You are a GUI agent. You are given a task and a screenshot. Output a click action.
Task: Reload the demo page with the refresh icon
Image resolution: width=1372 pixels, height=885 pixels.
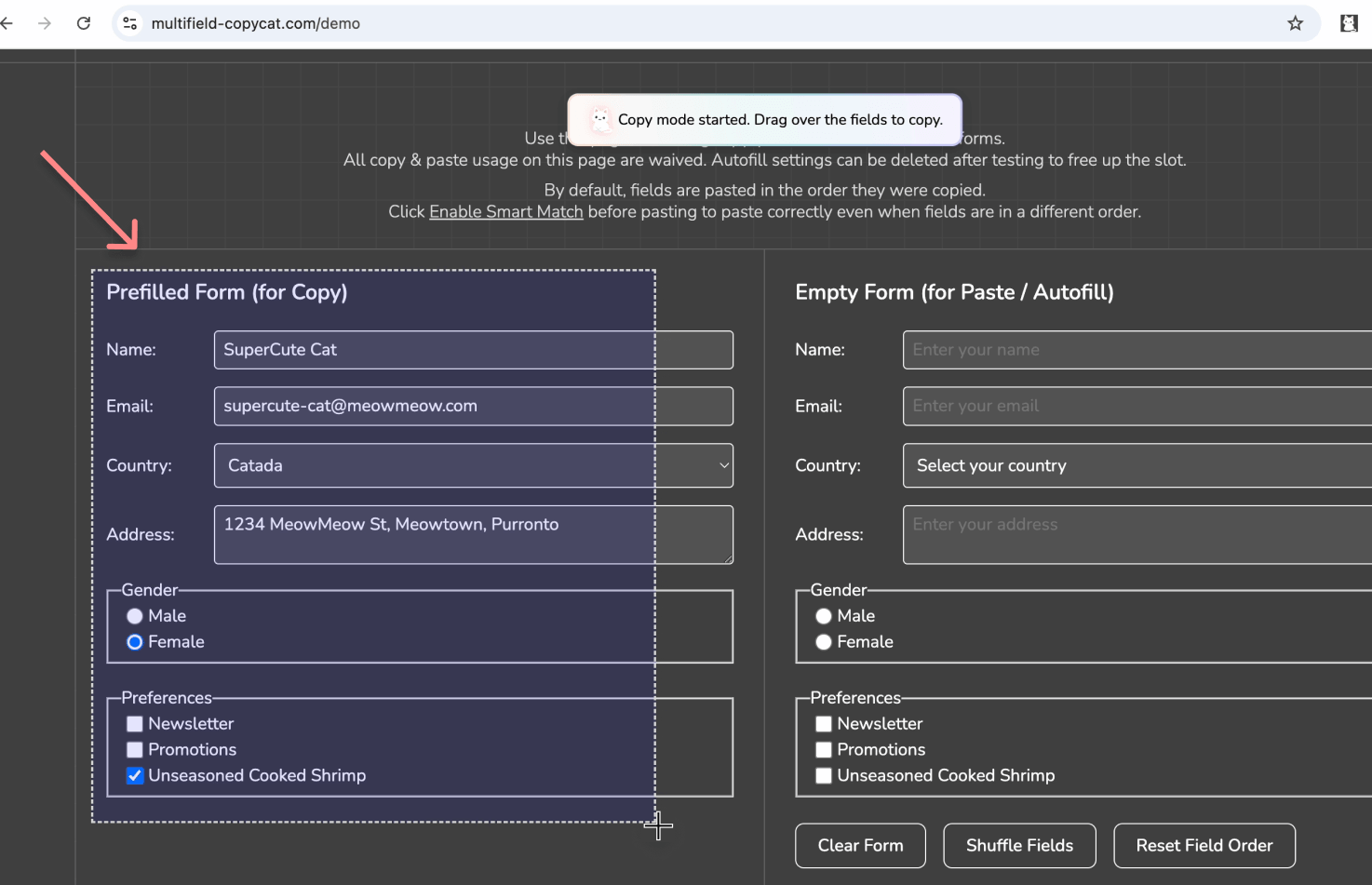click(83, 22)
